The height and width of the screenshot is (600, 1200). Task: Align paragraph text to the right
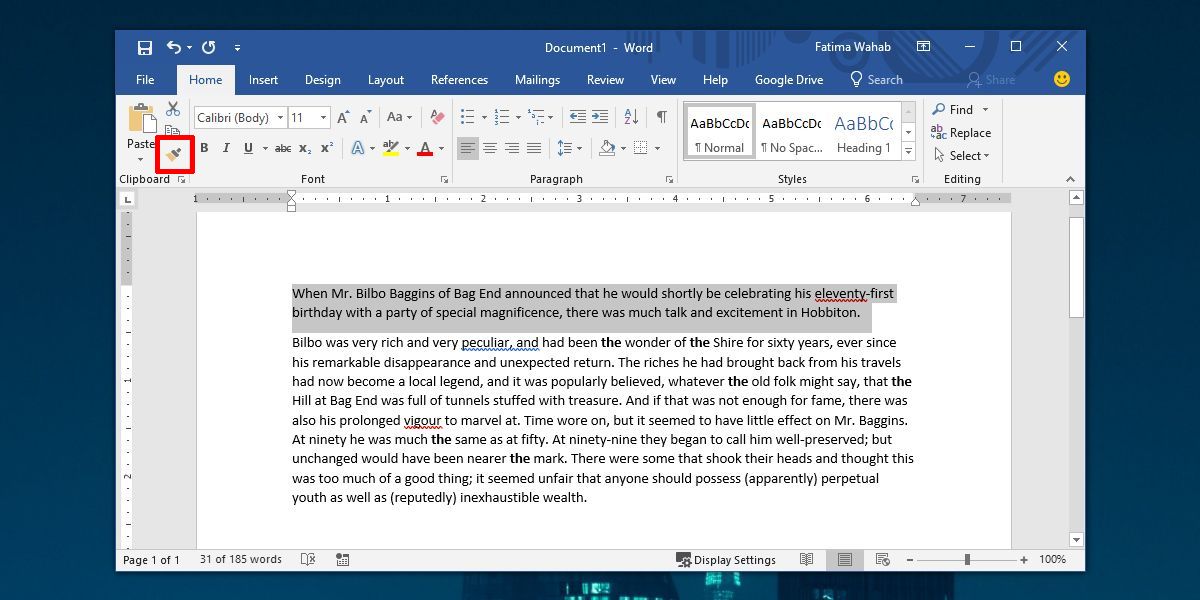point(512,148)
